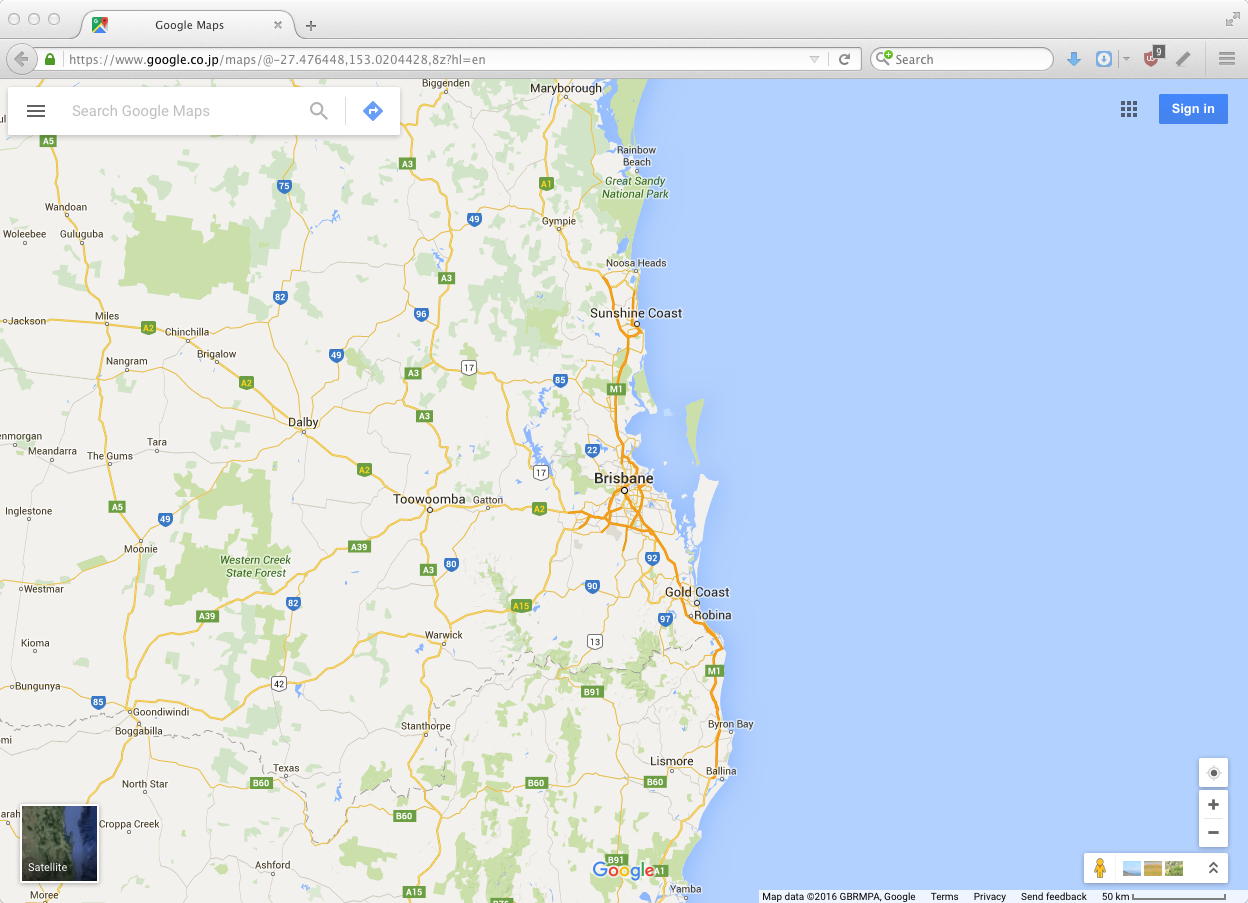Screen dimensions: 1248x903
Task: Click the Gold Coast label
Action: coord(697,592)
